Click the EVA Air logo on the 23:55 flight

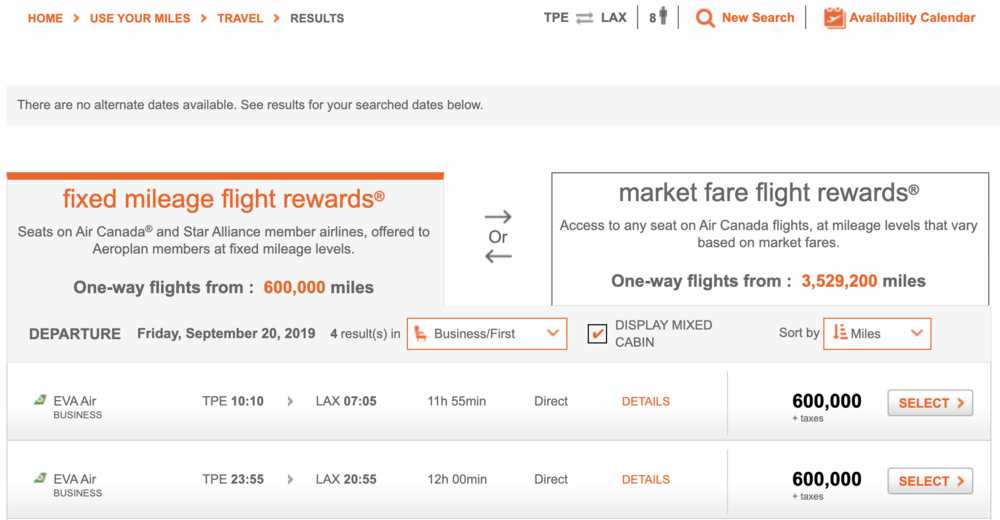point(41,478)
